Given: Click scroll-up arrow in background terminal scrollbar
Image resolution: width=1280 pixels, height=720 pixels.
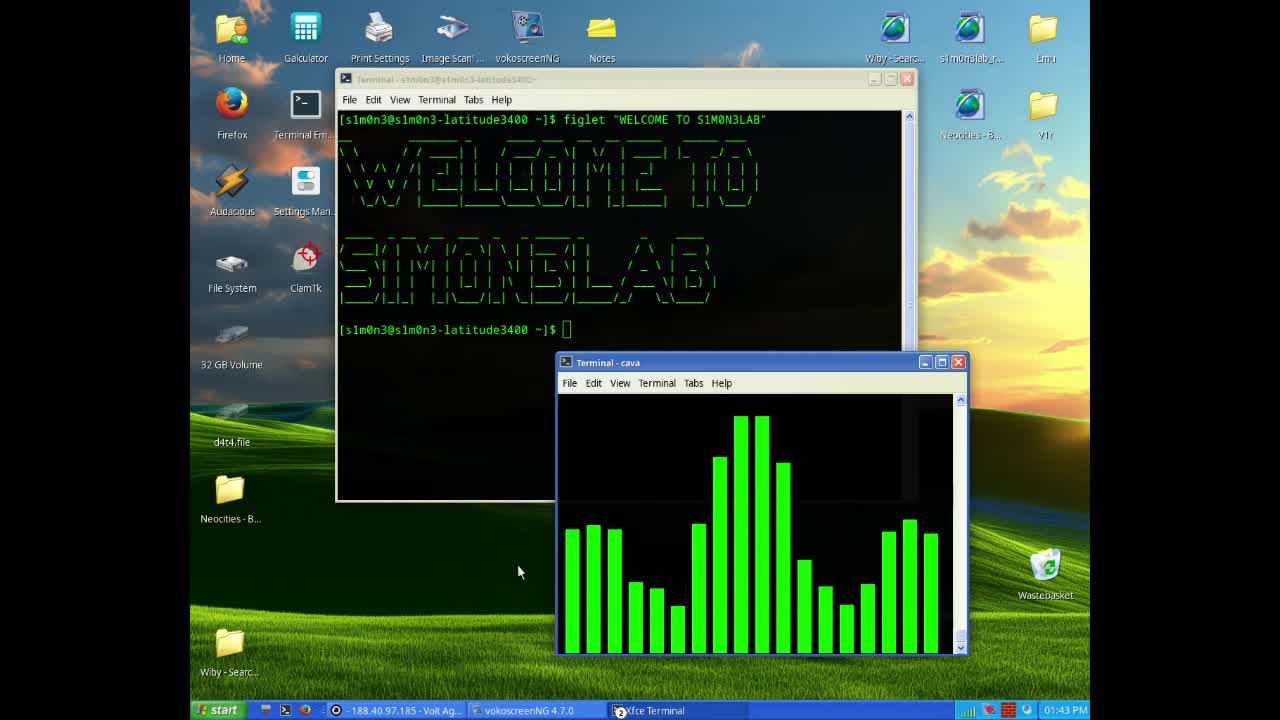Looking at the screenshot, I should click(909, 117).
